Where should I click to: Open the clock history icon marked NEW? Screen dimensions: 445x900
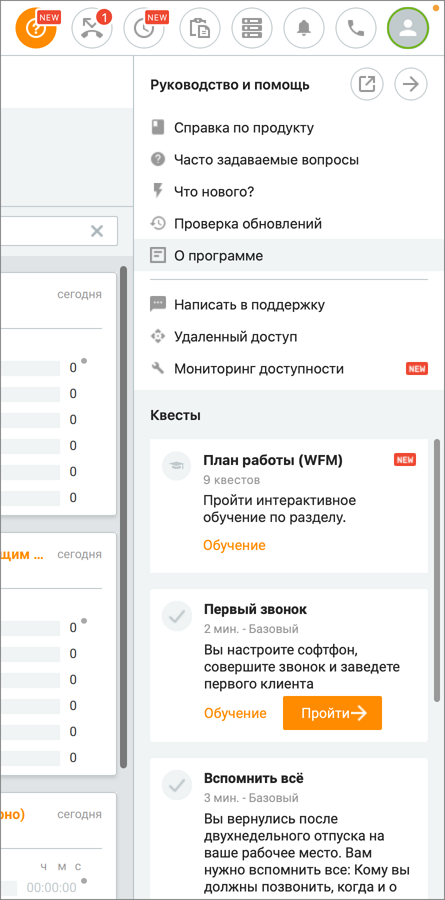click(x=144, y=28)
